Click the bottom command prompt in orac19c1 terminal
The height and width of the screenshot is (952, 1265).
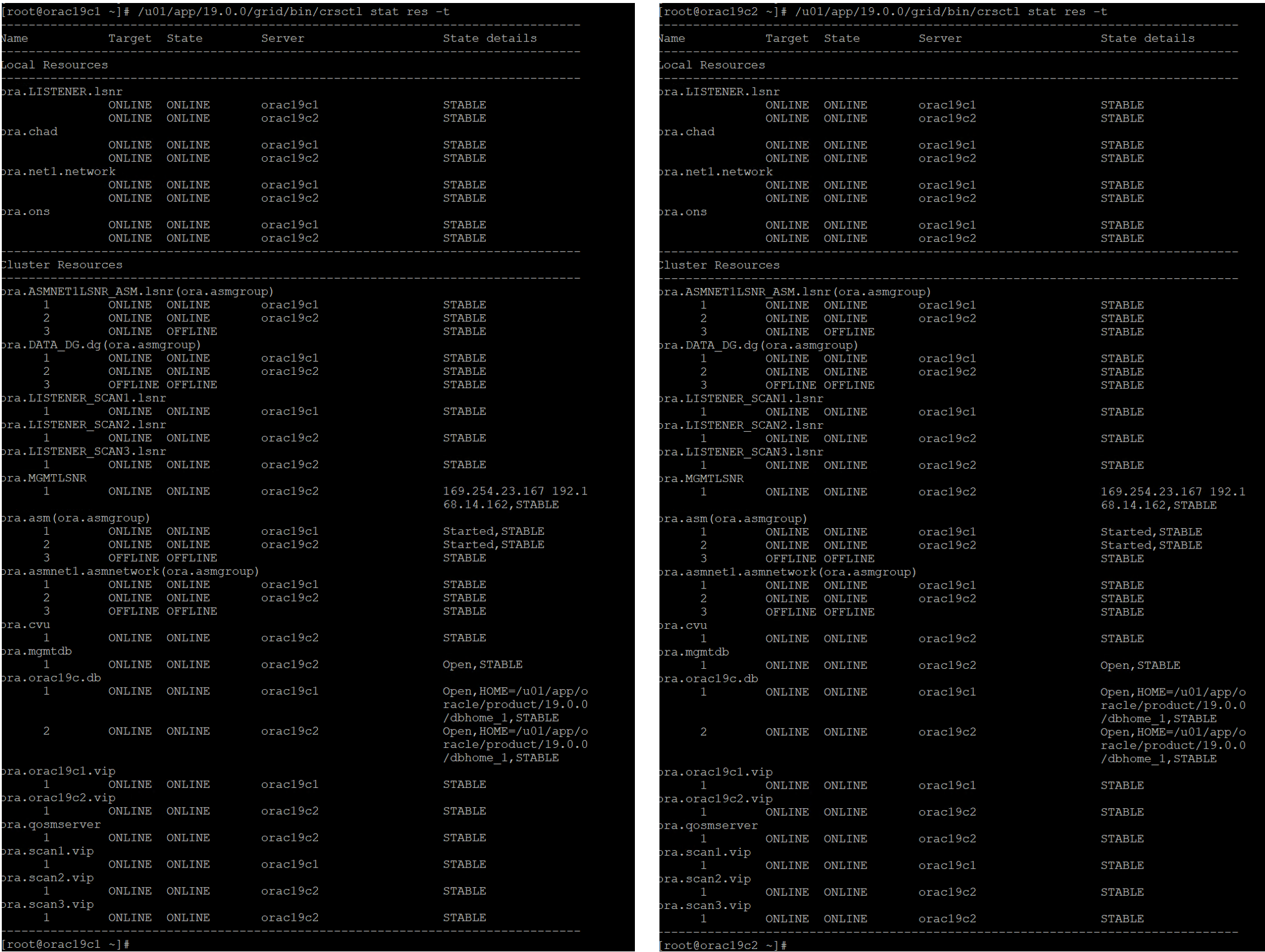click(65, 944)
